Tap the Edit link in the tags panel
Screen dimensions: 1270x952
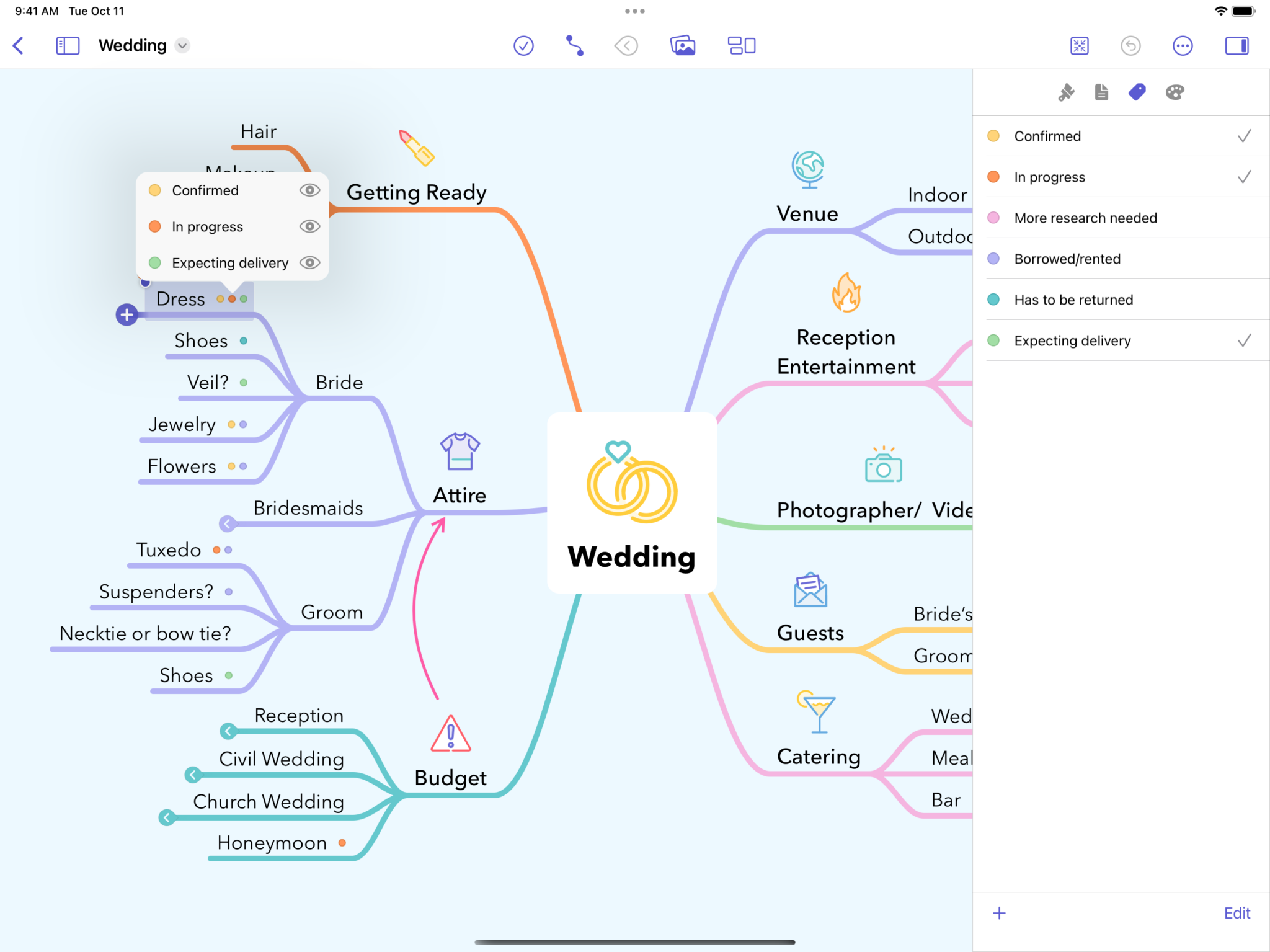(1237, 912)
